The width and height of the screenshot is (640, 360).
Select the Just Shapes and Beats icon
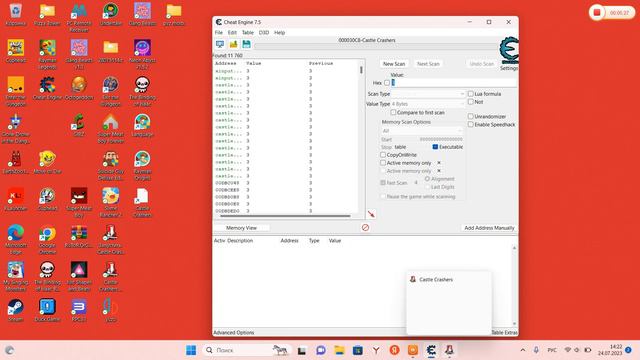(x=79, y=276)
